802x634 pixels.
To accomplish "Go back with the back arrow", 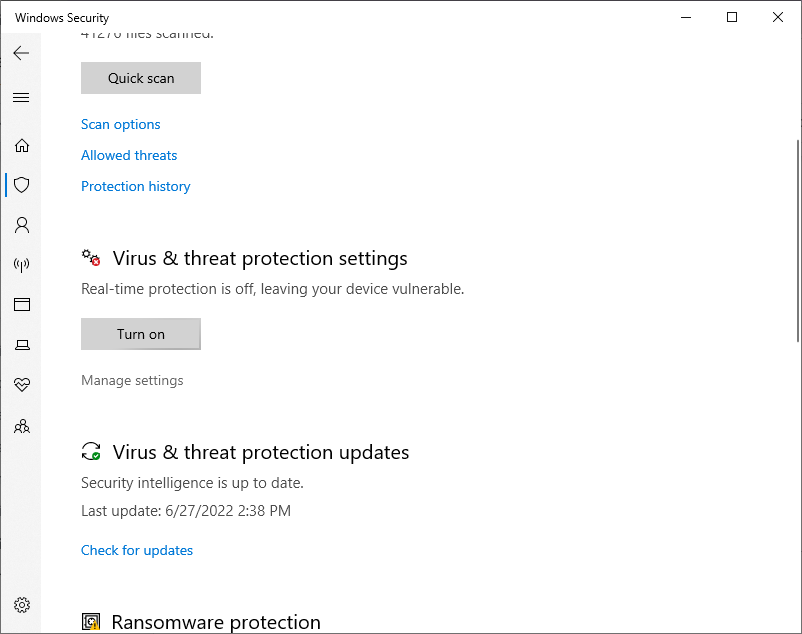I will click(x=21, y=53).
